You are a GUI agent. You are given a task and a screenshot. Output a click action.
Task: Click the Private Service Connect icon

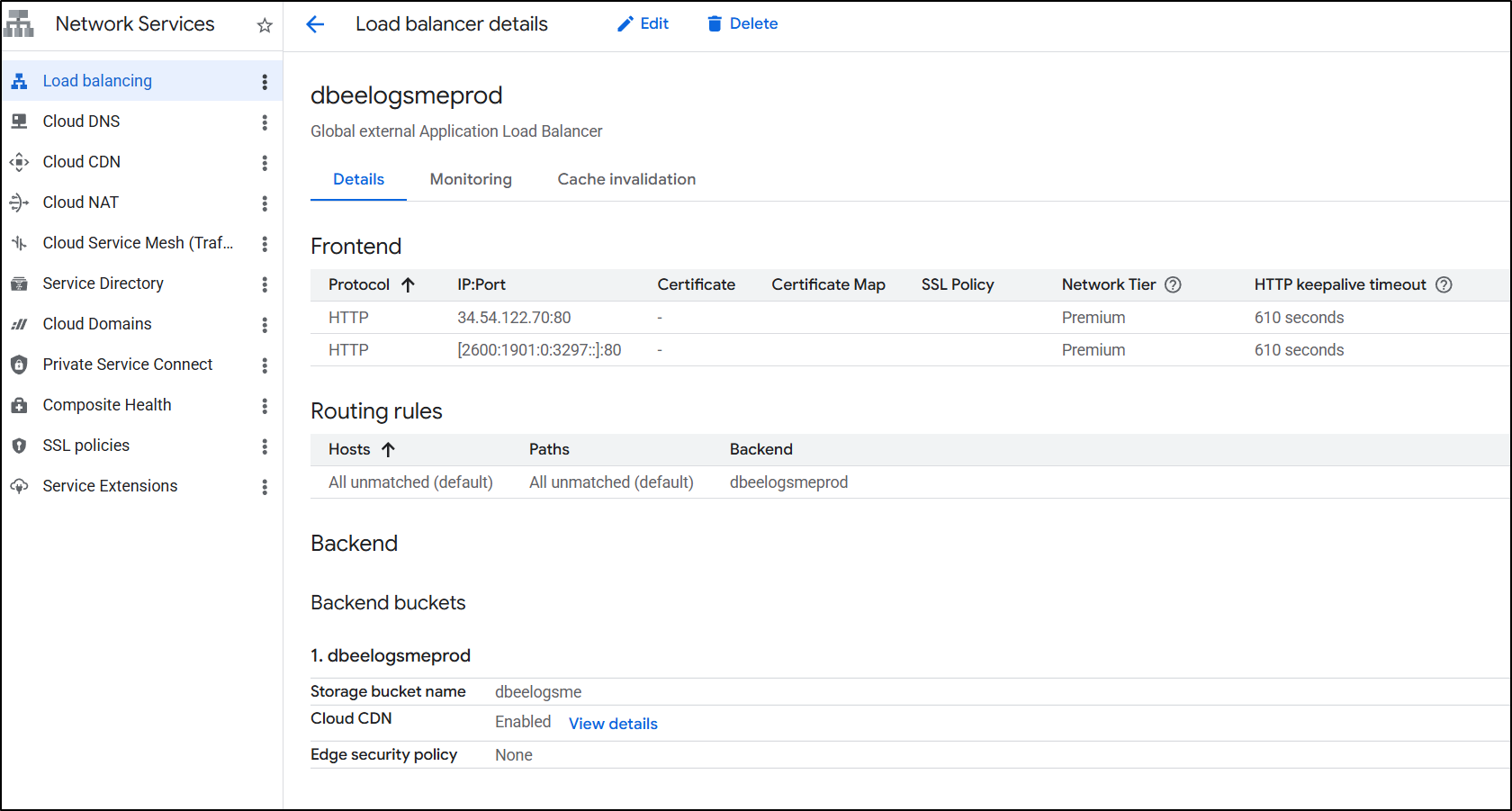19,365
